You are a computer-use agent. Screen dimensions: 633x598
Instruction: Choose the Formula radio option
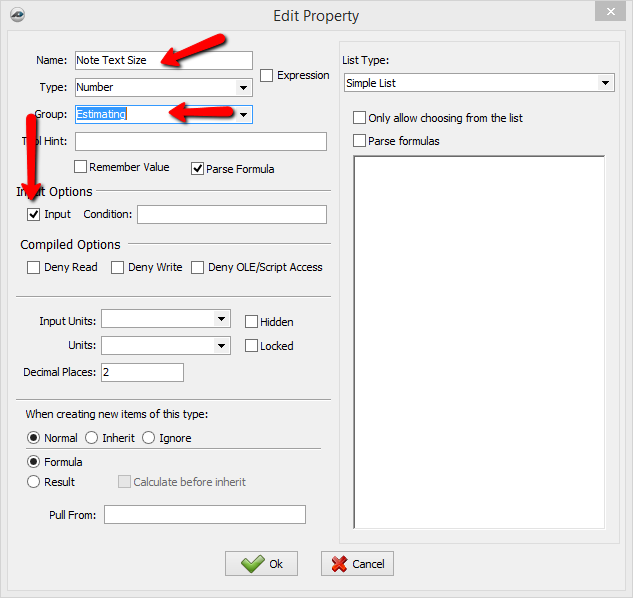33,462
